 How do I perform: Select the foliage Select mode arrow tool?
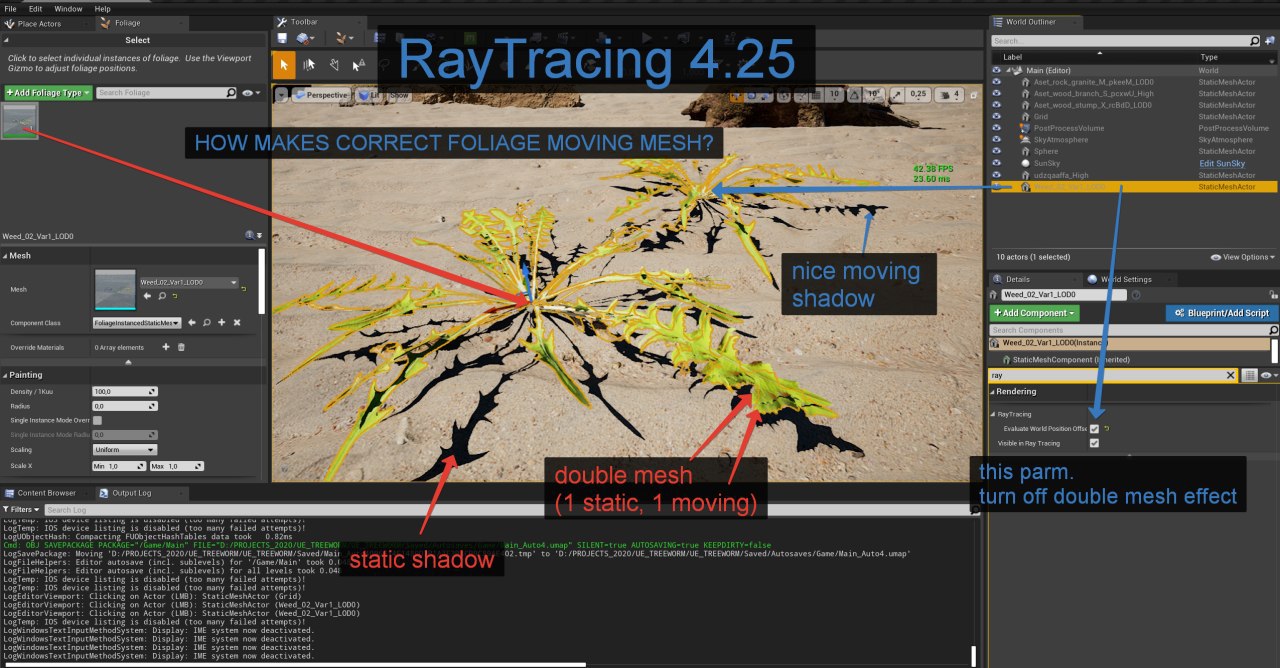285,65
